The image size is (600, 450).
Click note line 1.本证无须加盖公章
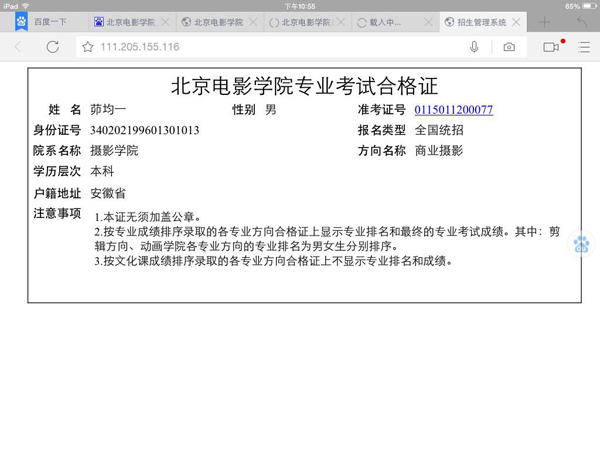[148, 217]
